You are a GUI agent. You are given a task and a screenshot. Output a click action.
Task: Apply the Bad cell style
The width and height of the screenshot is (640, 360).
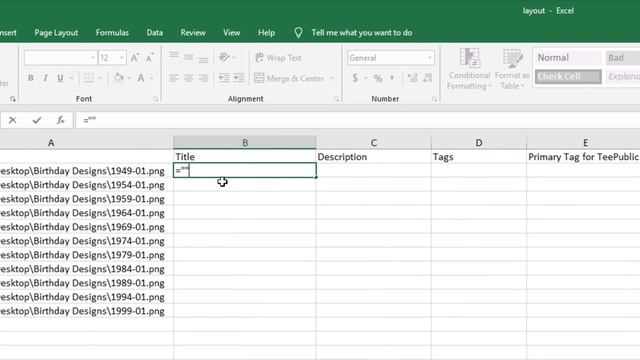(x=623, y=58)
